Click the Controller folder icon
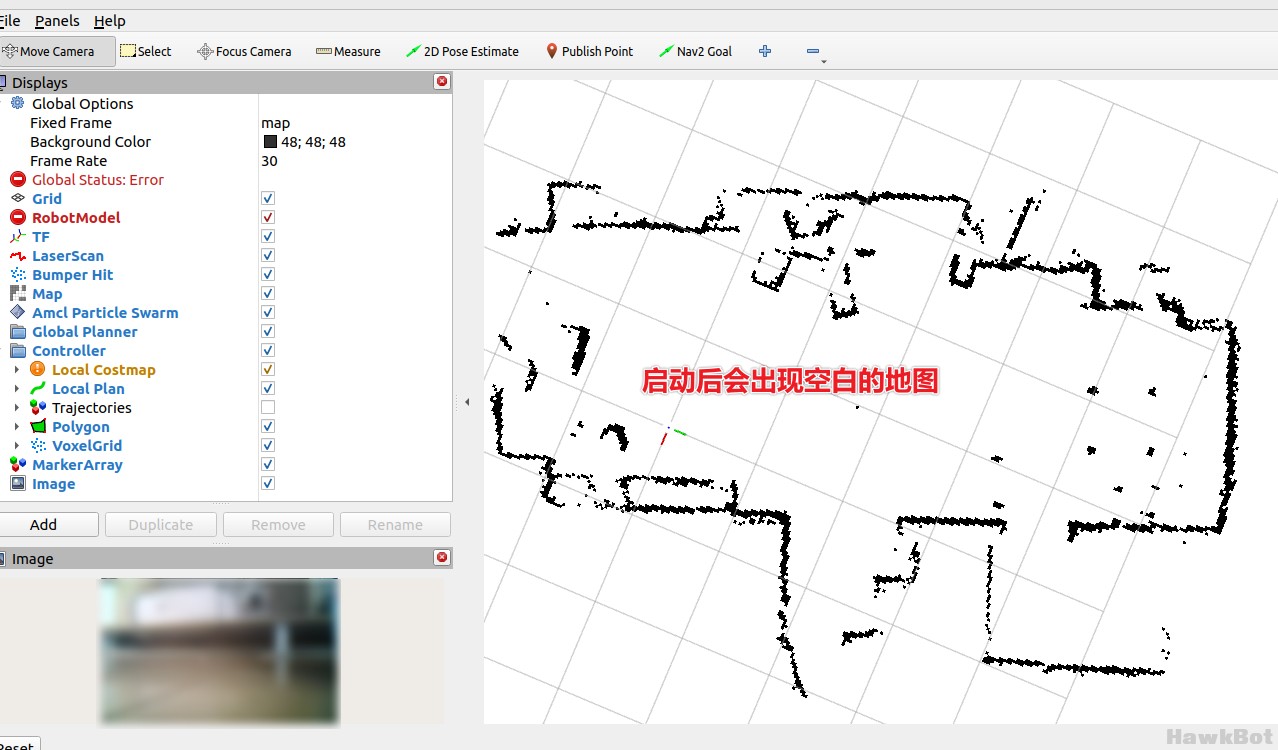The image size is (1278, 750). pos(17,350)
